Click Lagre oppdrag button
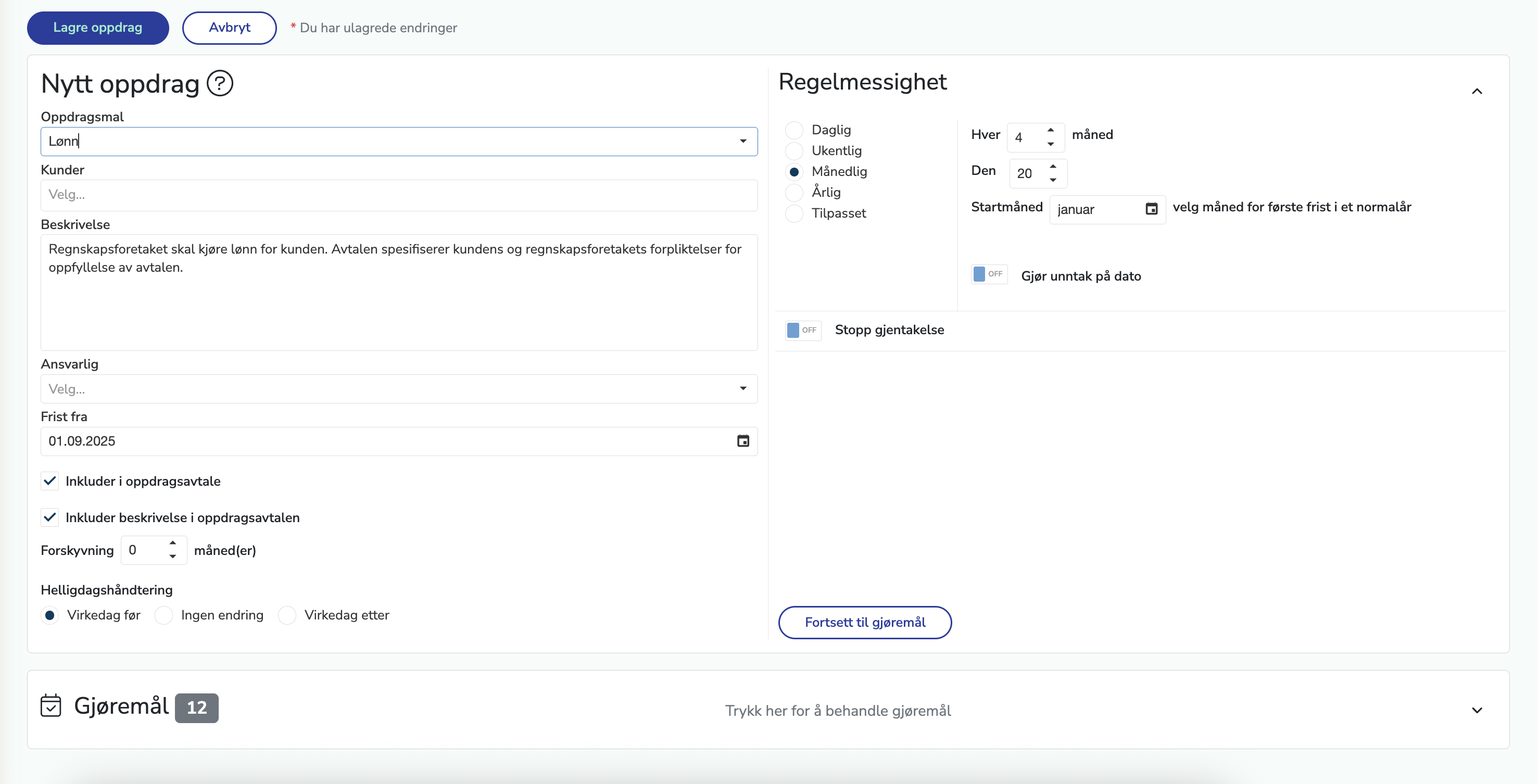The width and height of the screenshot is (1538, 784). [x=98, y=28]
